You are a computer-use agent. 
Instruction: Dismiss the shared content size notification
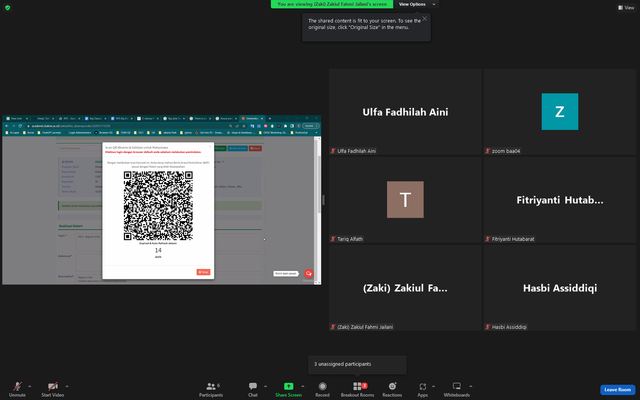(x=424, y=18)
